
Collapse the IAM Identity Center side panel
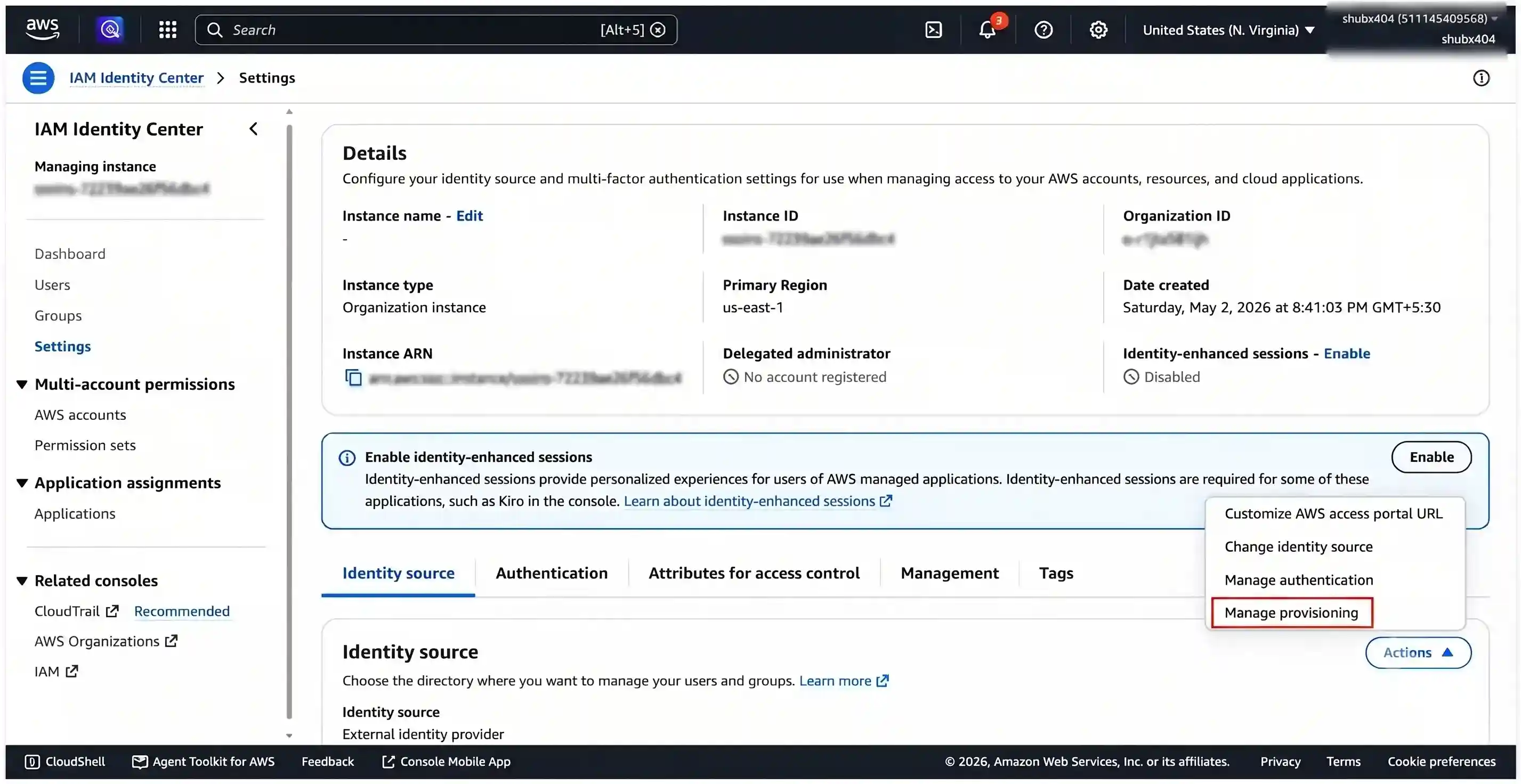[253, 129]
